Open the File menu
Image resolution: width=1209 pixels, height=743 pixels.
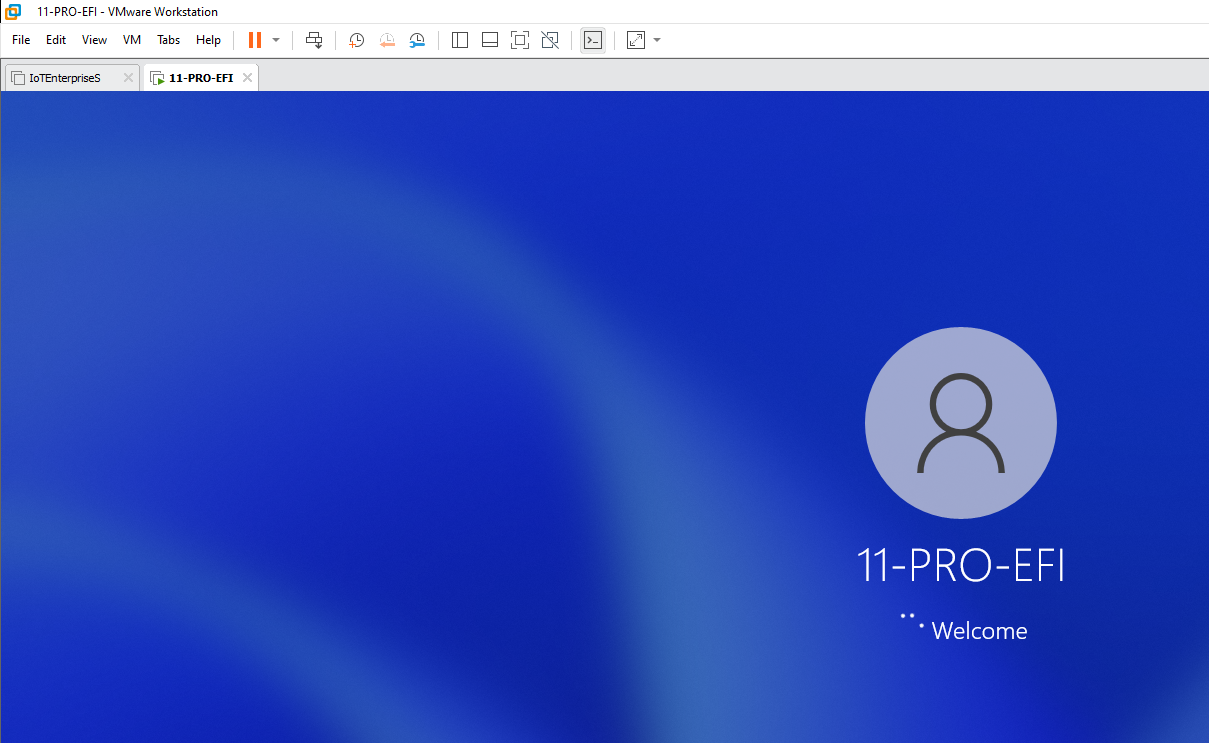pyautogui.click(x=21, y=40)
